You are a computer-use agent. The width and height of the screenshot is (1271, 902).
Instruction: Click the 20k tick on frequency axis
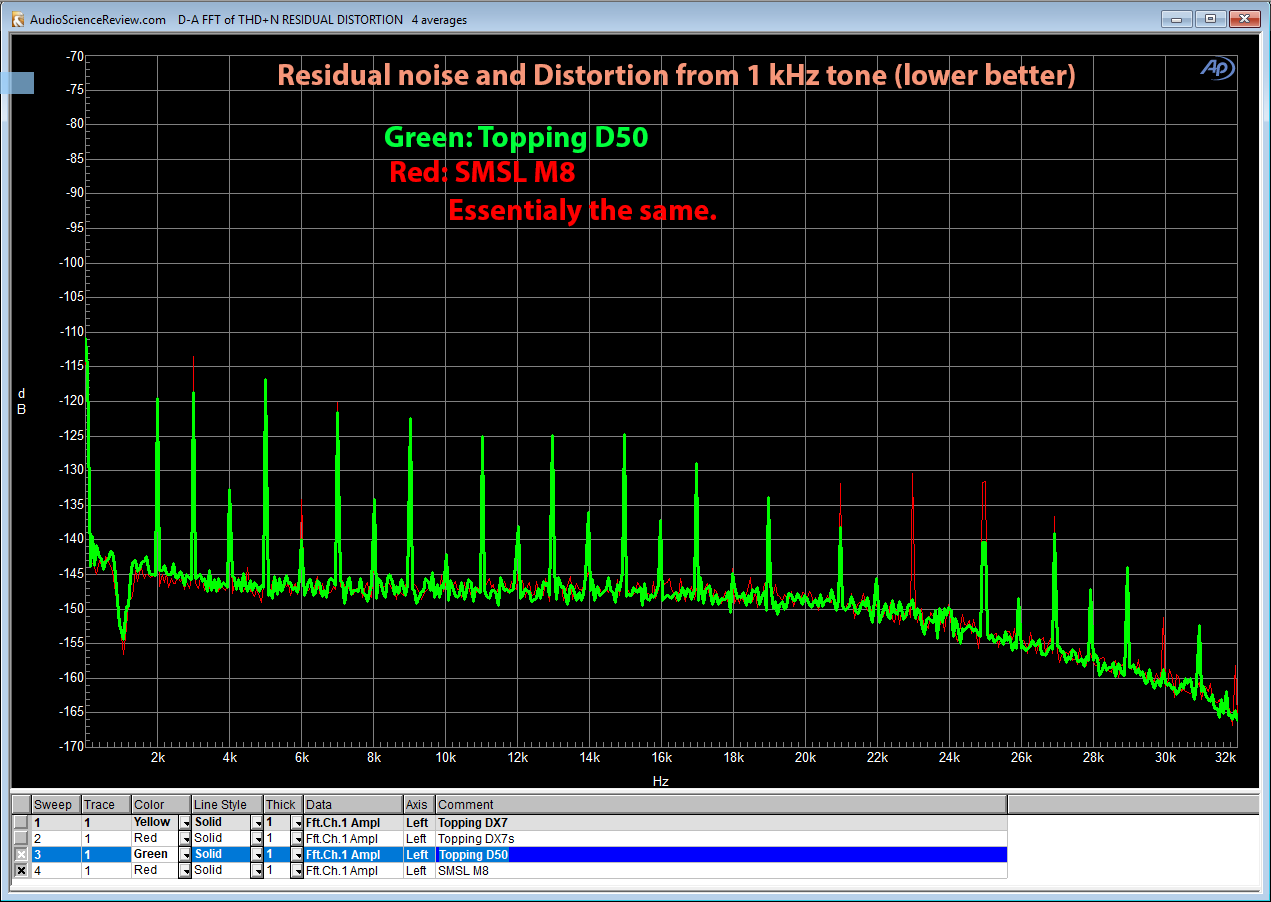805,758
